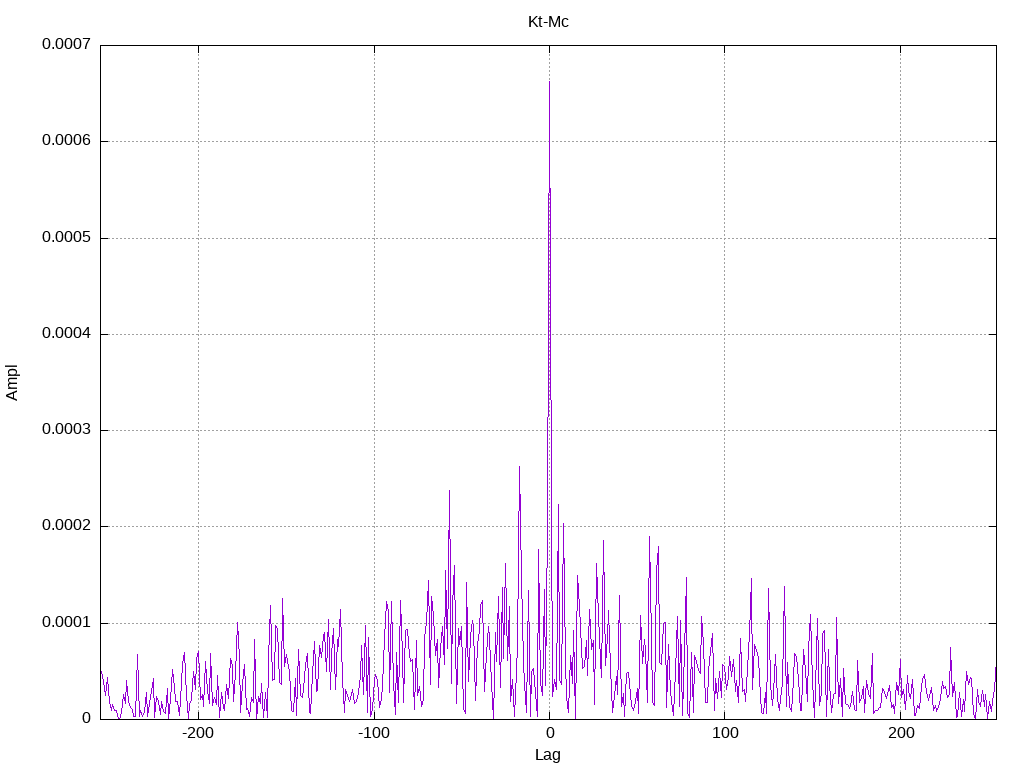Click the 100 x-axis tick label
Image resolution: width=1024 pixels, height=768 pixels.
coord(725,733)
